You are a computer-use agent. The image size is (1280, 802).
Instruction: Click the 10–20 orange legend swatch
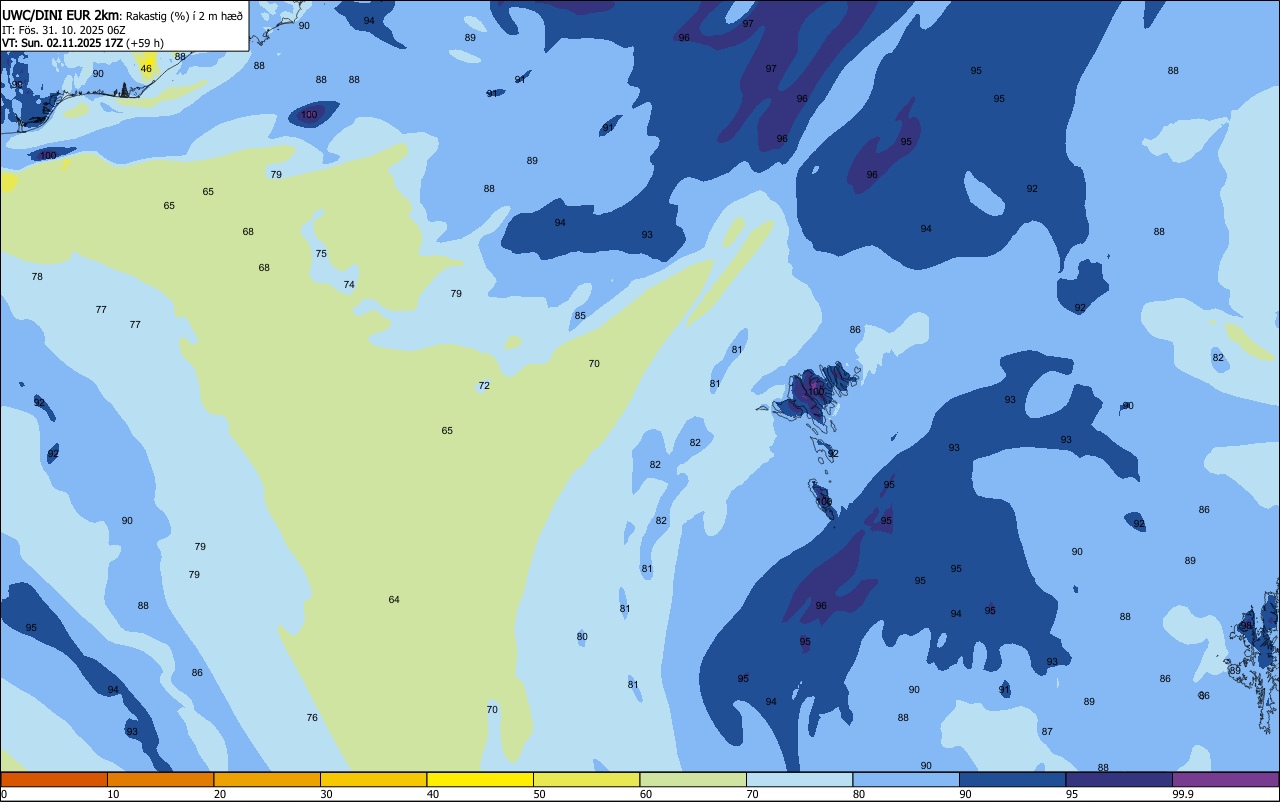point(160,779)
